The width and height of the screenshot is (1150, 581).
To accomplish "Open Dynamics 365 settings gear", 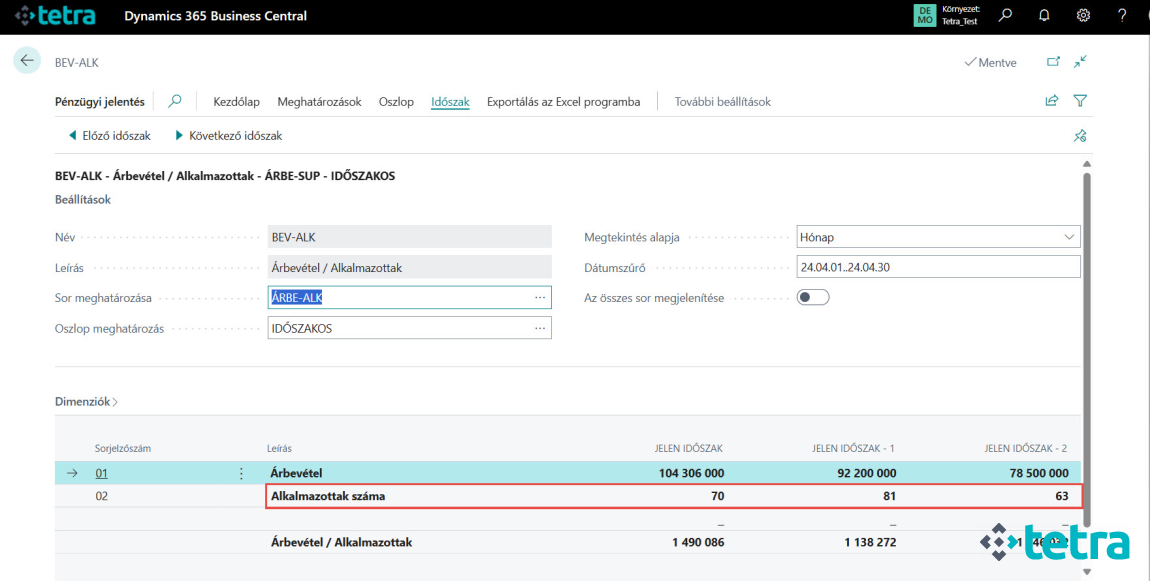I will coord(1082,15).
